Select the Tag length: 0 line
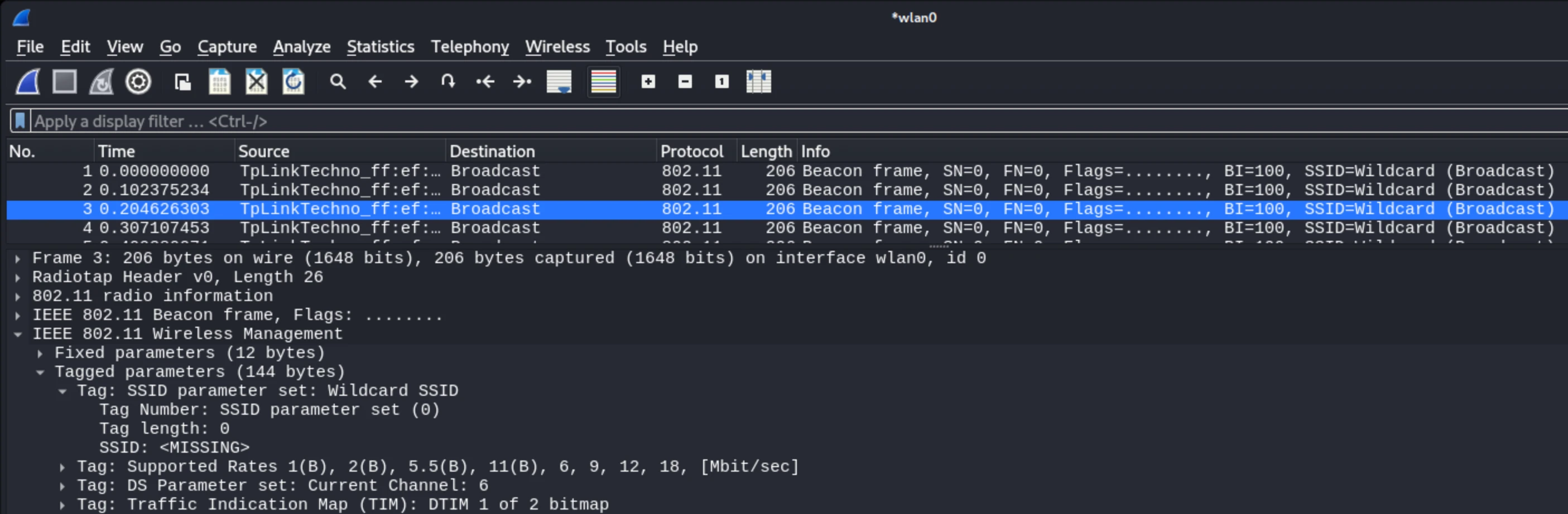1568x514 pixels. click(x=165, y=429)
